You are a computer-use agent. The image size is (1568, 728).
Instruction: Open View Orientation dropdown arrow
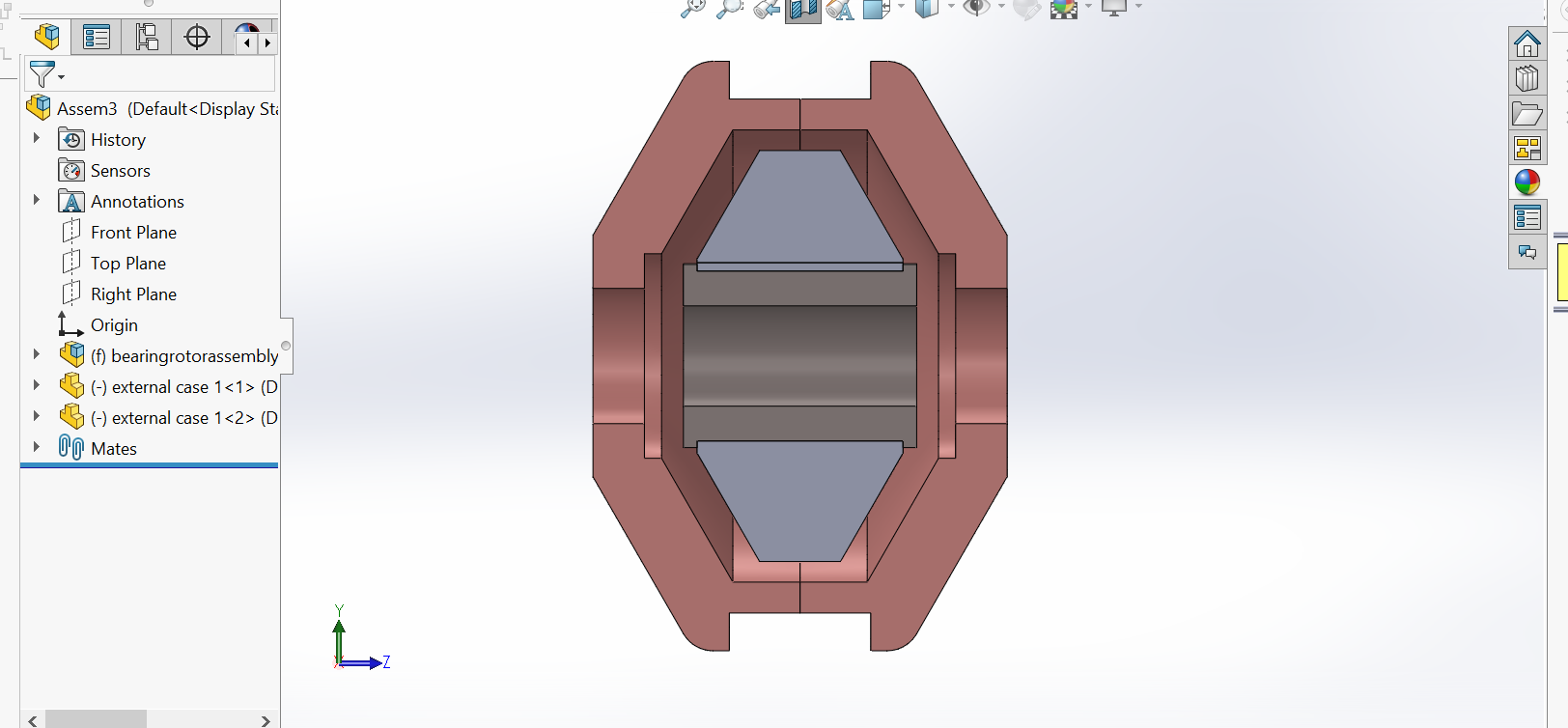(x=901, y=7)
